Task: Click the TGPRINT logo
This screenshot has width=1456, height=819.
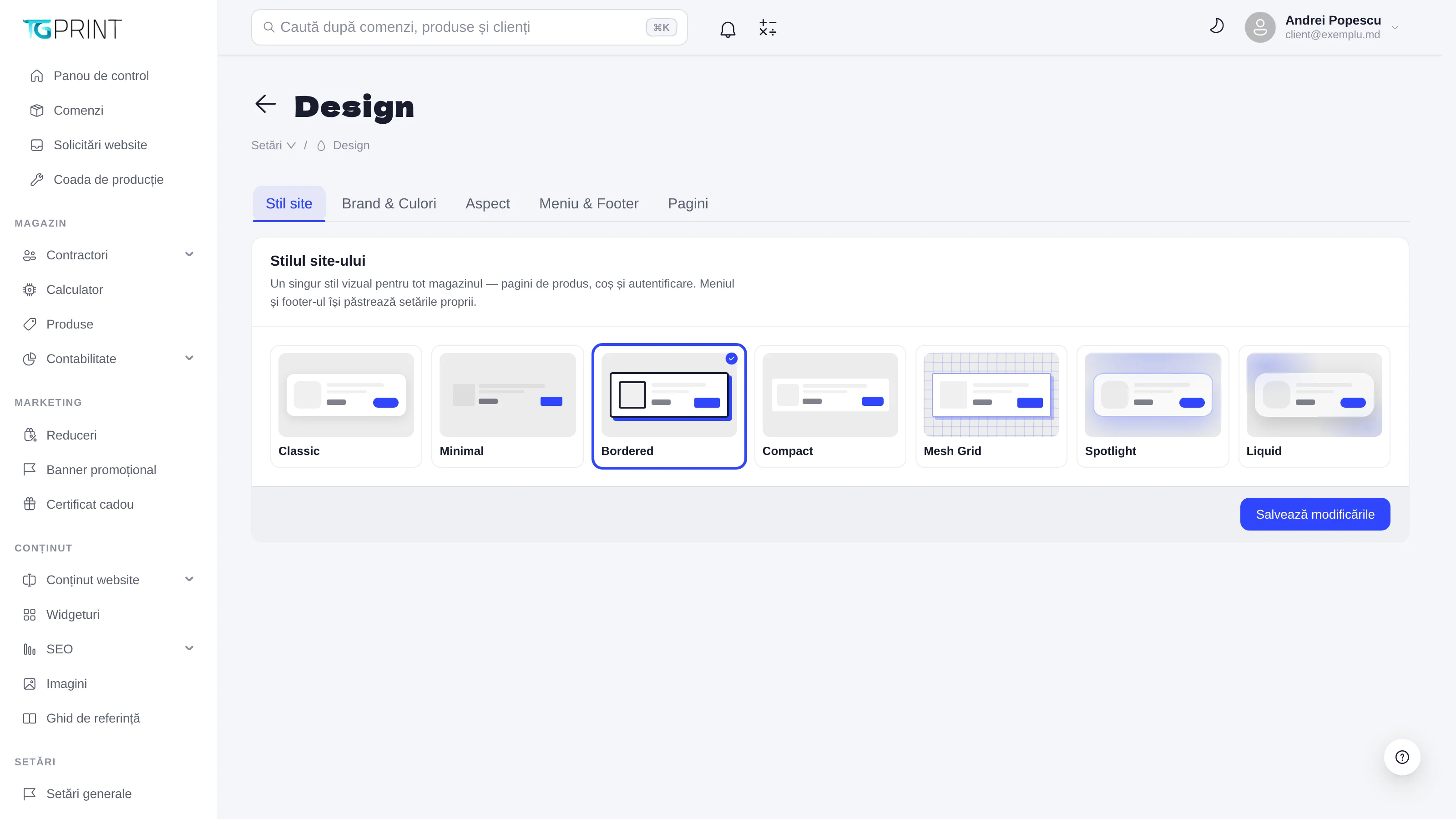Action: point(72,29)
